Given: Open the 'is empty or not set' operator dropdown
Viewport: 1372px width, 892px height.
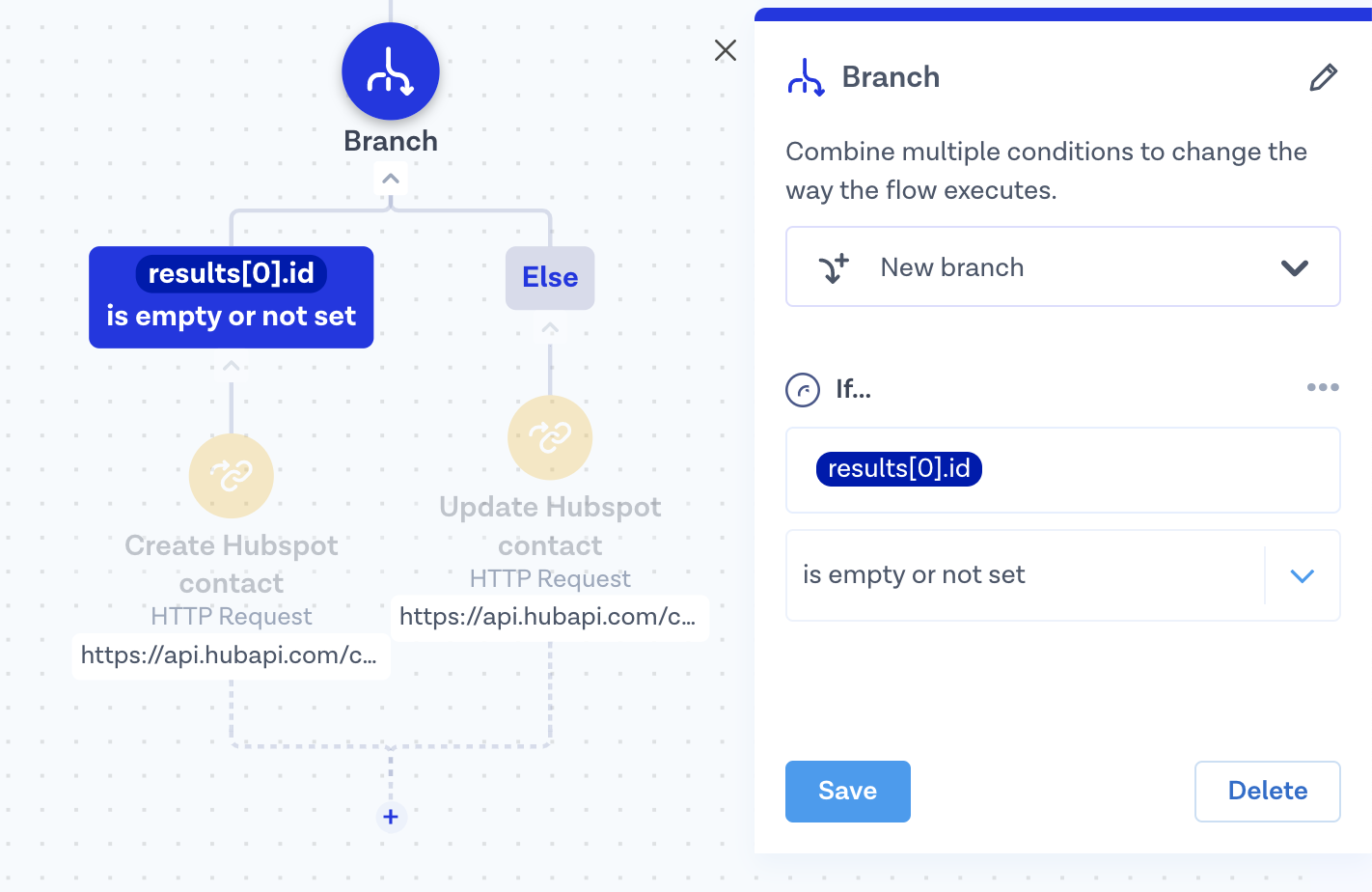Looking at the screenshot, I should tap(1302, 575).
